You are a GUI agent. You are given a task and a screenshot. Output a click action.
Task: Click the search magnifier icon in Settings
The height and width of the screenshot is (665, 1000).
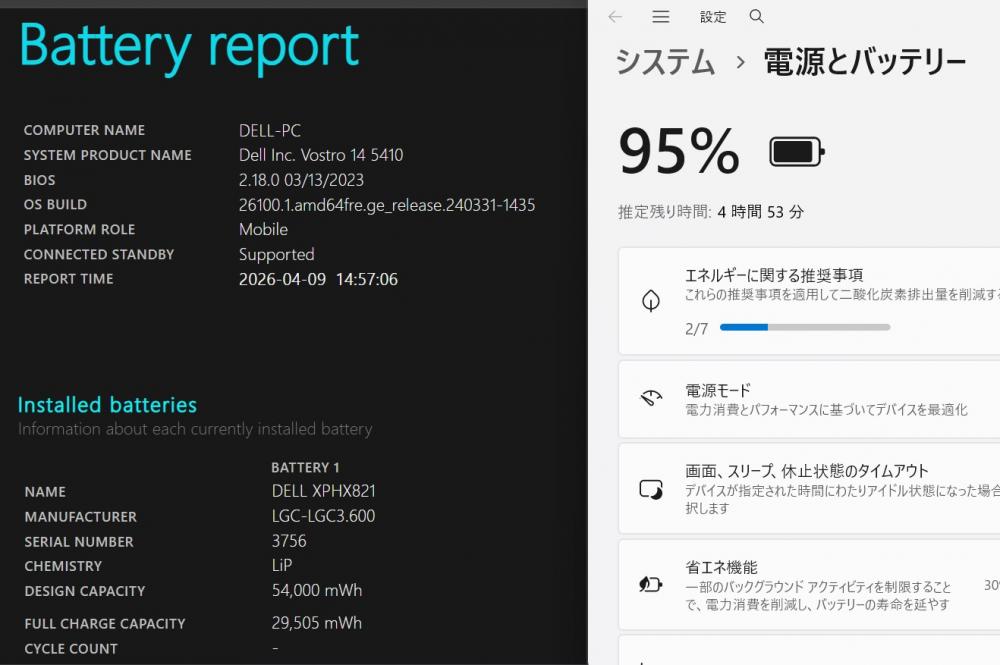tap(756, 17)
